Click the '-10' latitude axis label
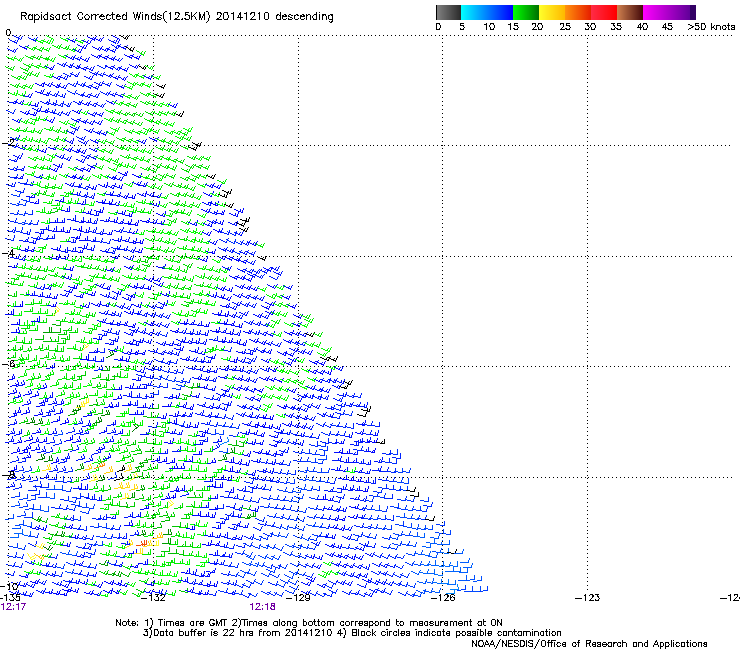Viewport: 740px width, 650px height. coord(9,586)
